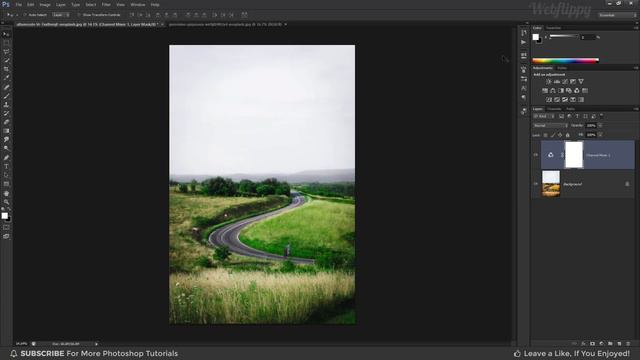This screenshot has width=640, height=360.
Task: Toggle lock all
Action: 567,135
